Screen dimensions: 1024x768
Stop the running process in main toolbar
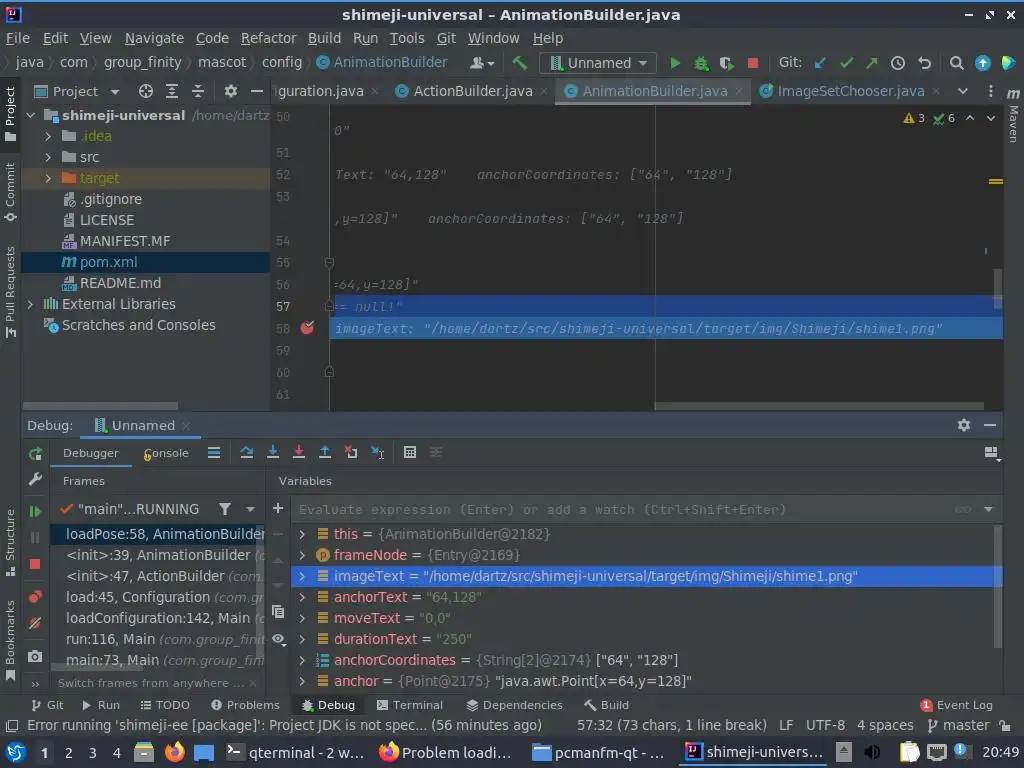(752, 63)
